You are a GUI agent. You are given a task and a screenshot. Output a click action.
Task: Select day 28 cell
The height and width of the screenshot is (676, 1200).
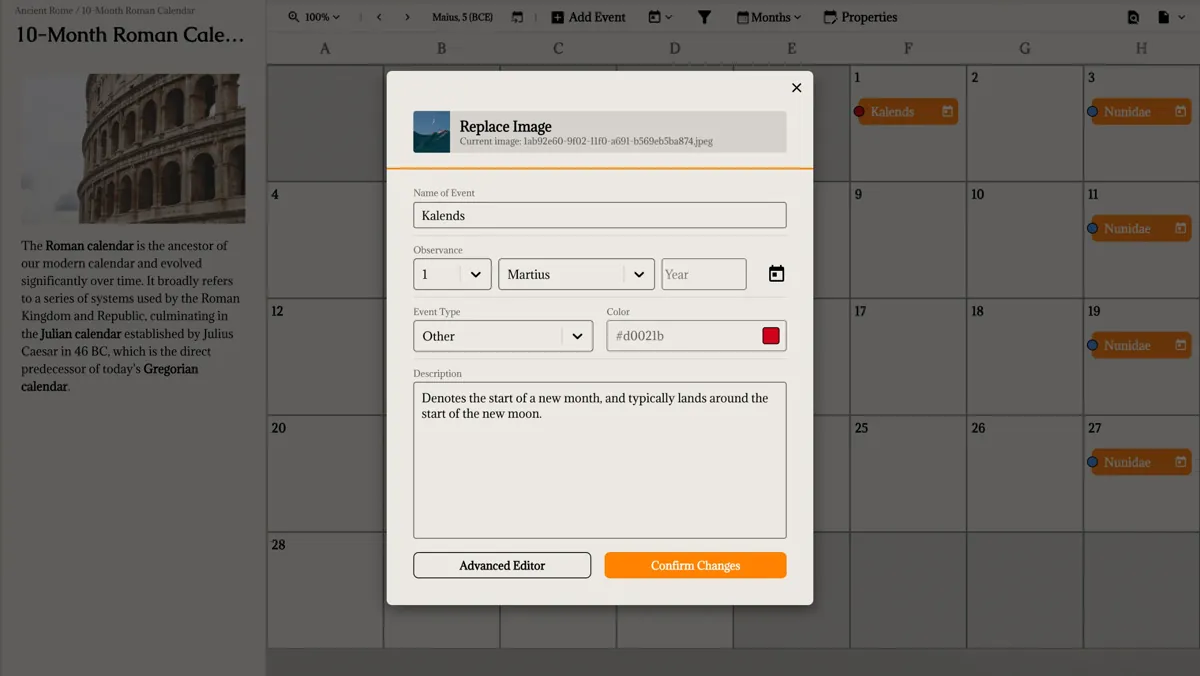(x=325, y=590)
